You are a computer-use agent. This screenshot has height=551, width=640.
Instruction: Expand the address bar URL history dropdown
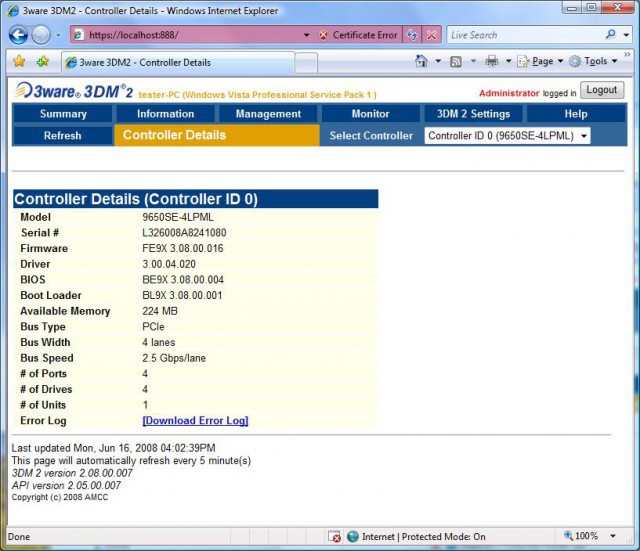pyautogui.click(x=307, y=36)
